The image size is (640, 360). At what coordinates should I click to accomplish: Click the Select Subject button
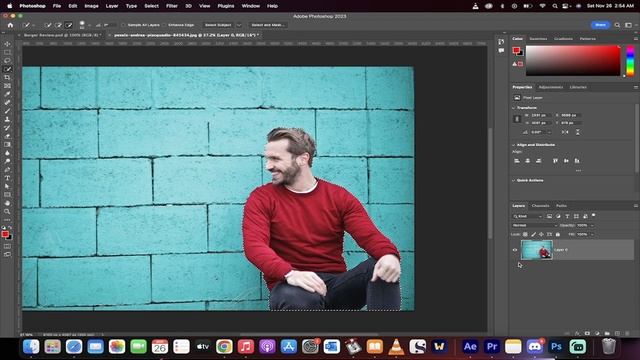[218, 25]
